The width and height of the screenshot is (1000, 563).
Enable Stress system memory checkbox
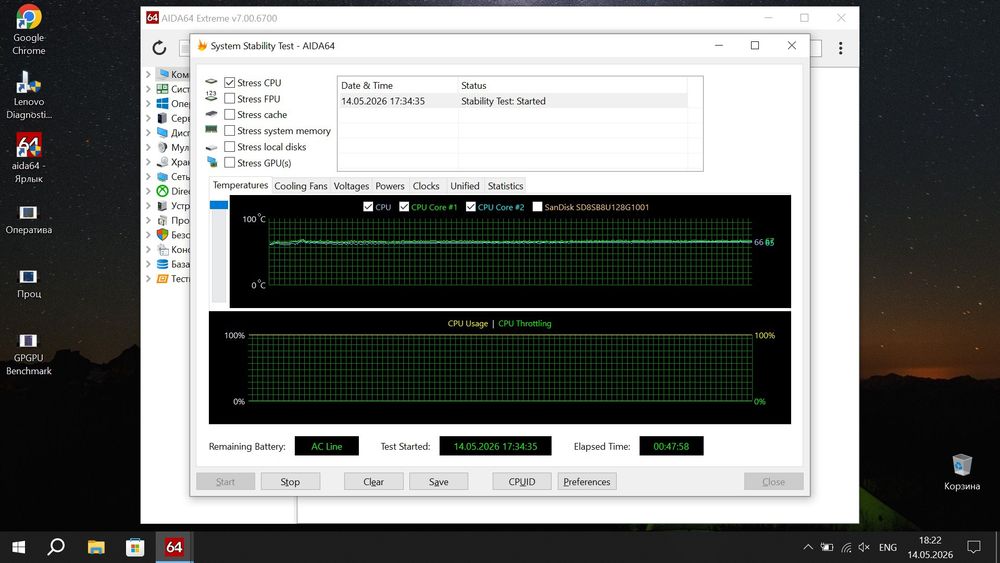click(230, 130)
